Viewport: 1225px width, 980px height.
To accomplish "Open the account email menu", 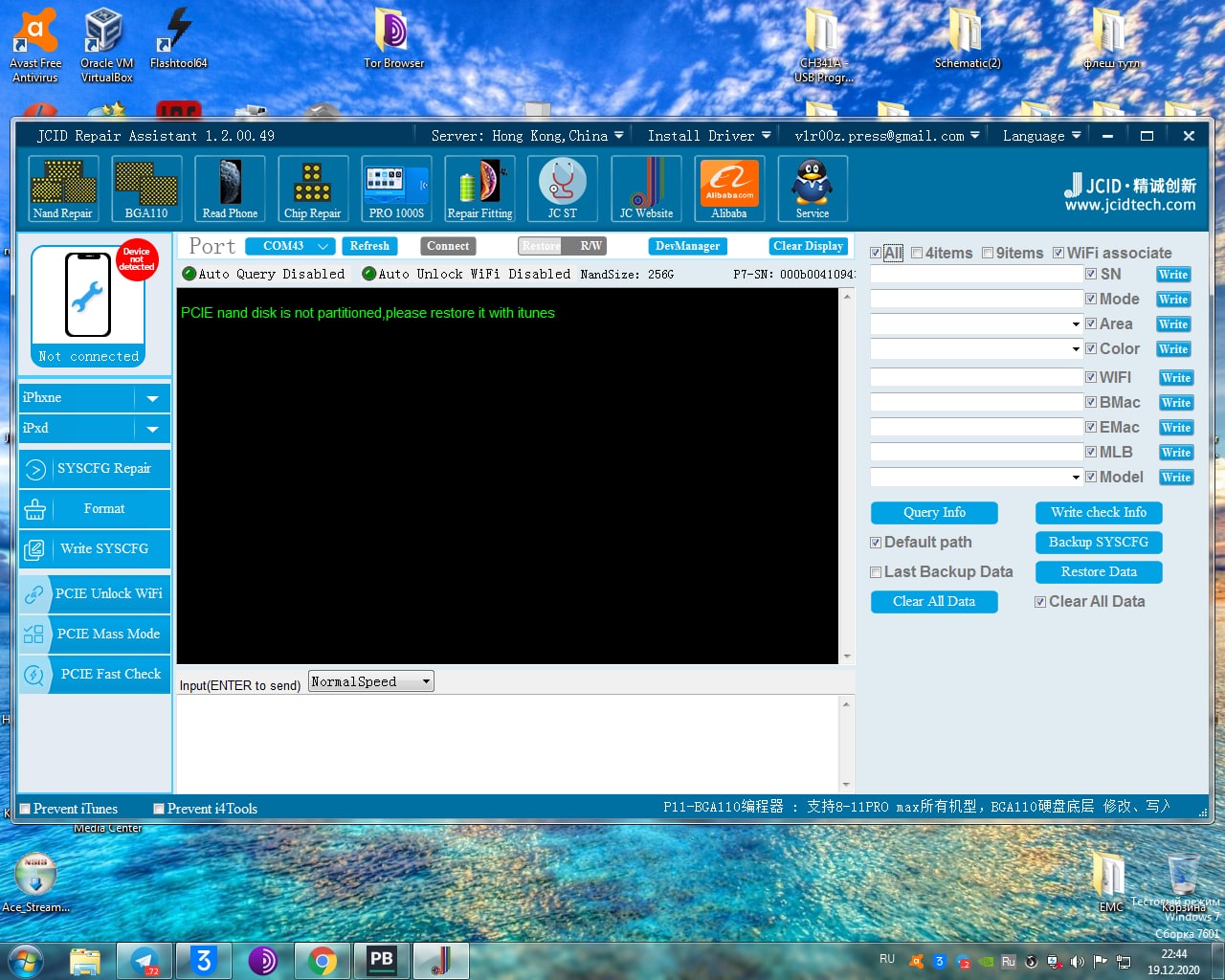I will tap(887, 136).
